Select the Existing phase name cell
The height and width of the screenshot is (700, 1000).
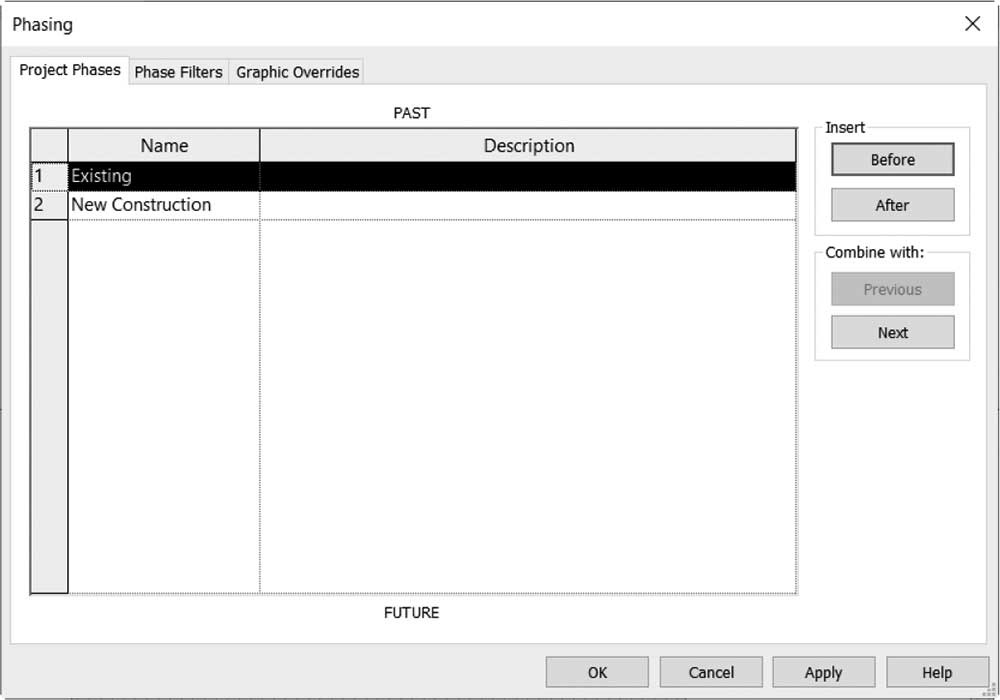pyautogui.click(x=164, y=176)
